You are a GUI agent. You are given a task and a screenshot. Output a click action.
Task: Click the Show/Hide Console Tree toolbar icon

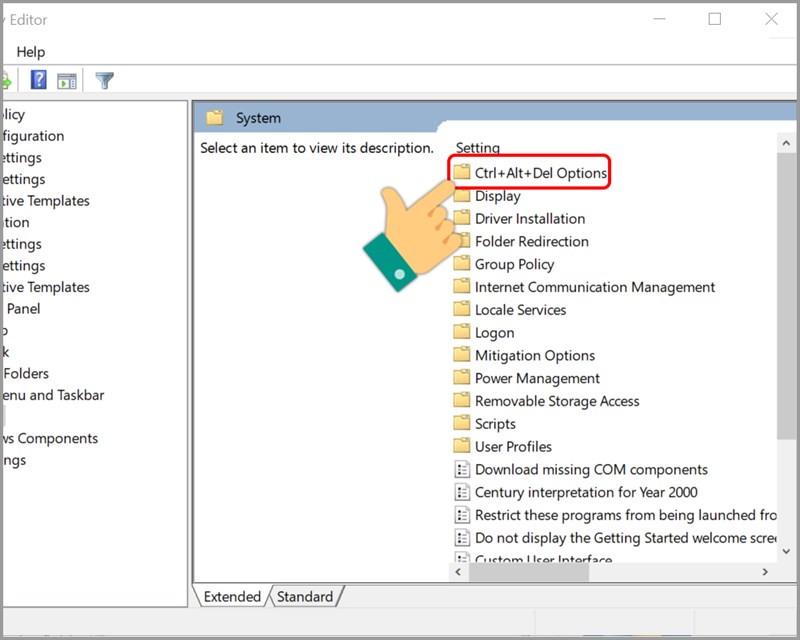tap(67, 80)
